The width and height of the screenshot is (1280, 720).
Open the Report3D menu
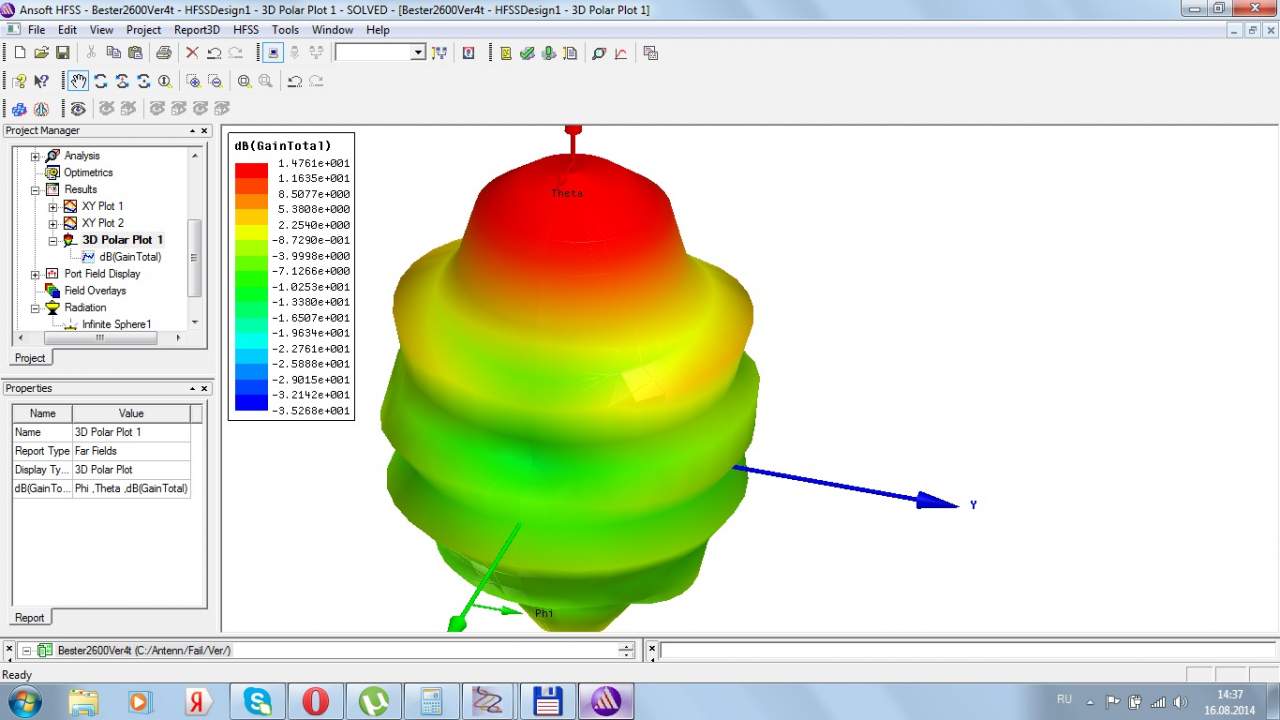[x=196, y=30]
